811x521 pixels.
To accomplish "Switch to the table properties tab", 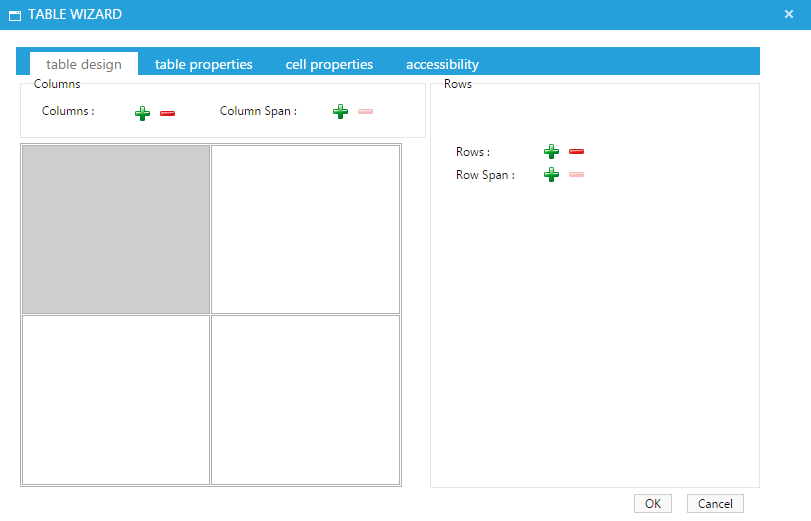I will tap(204, 64).
